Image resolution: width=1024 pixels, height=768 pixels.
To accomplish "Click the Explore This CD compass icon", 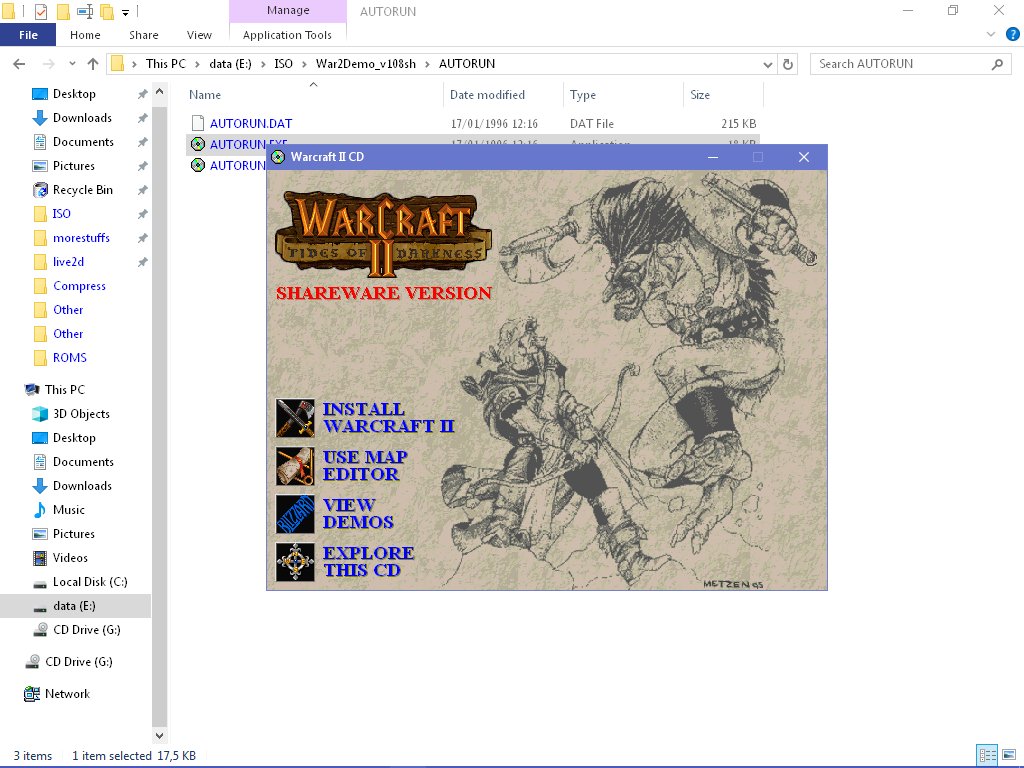I will click(295, 562).
